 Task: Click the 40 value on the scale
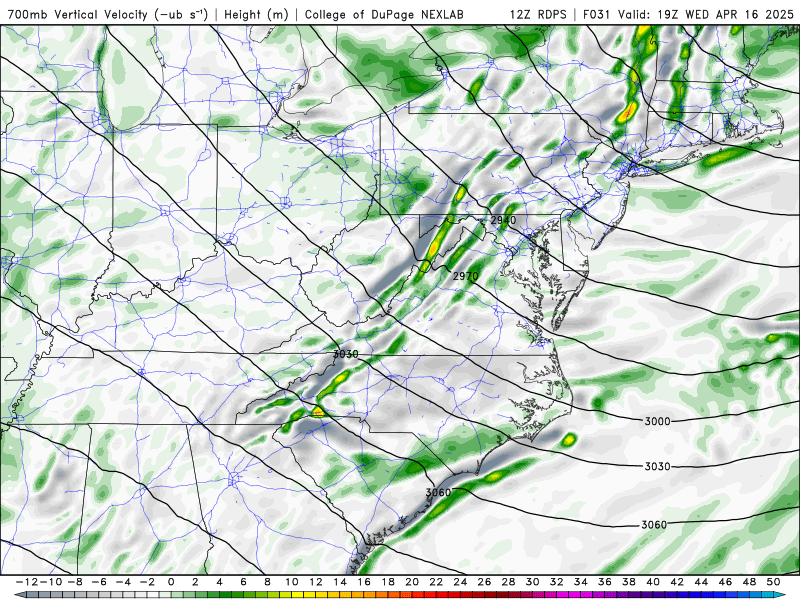coord(653,582)
